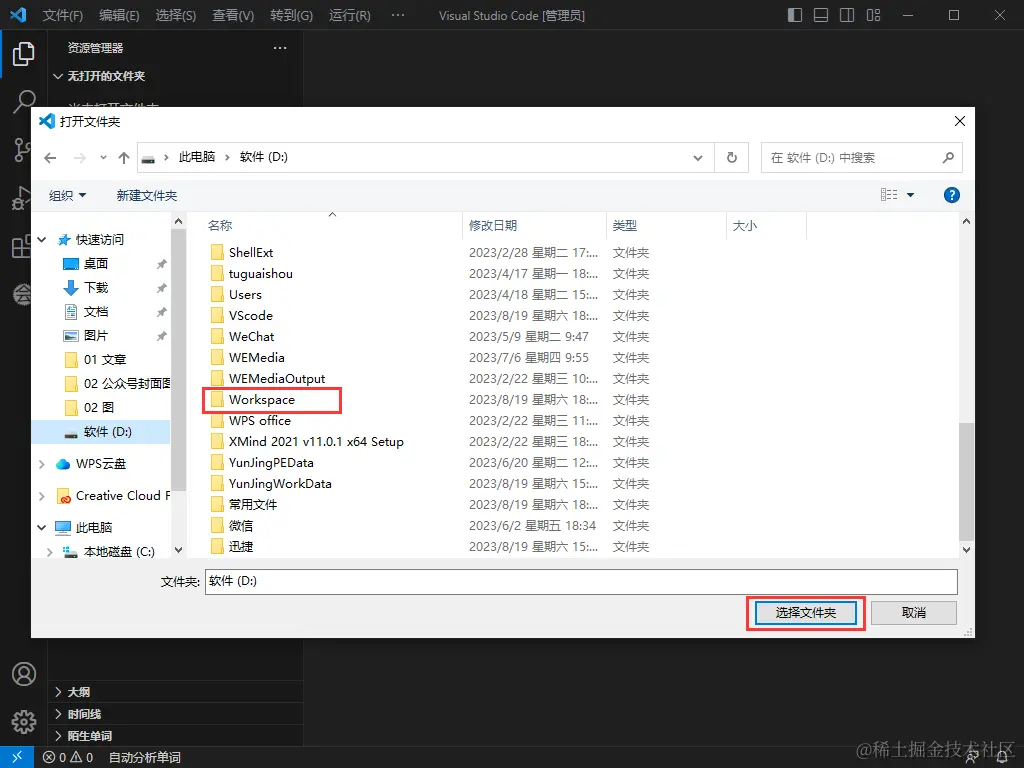Open Source Control in VS Code activity bar
The image size is (1024, 768).
(22, 150)
